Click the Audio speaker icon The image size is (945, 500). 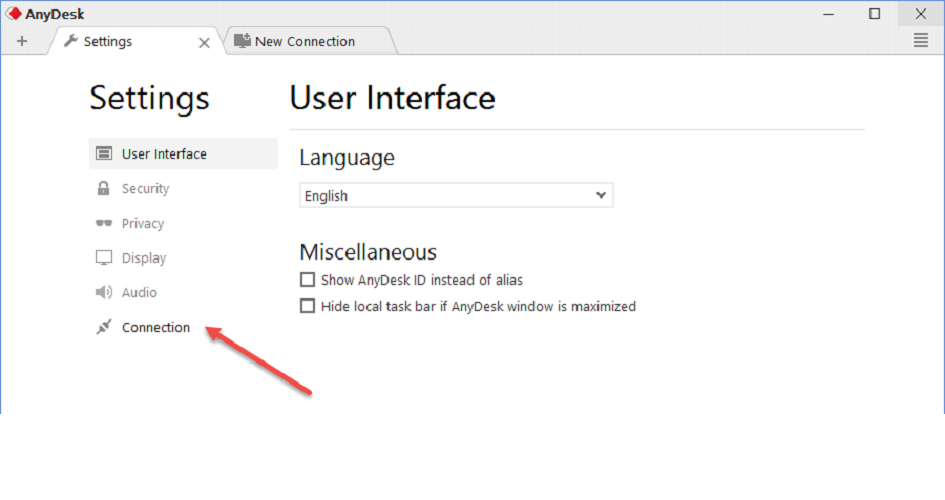coord(103,293)
